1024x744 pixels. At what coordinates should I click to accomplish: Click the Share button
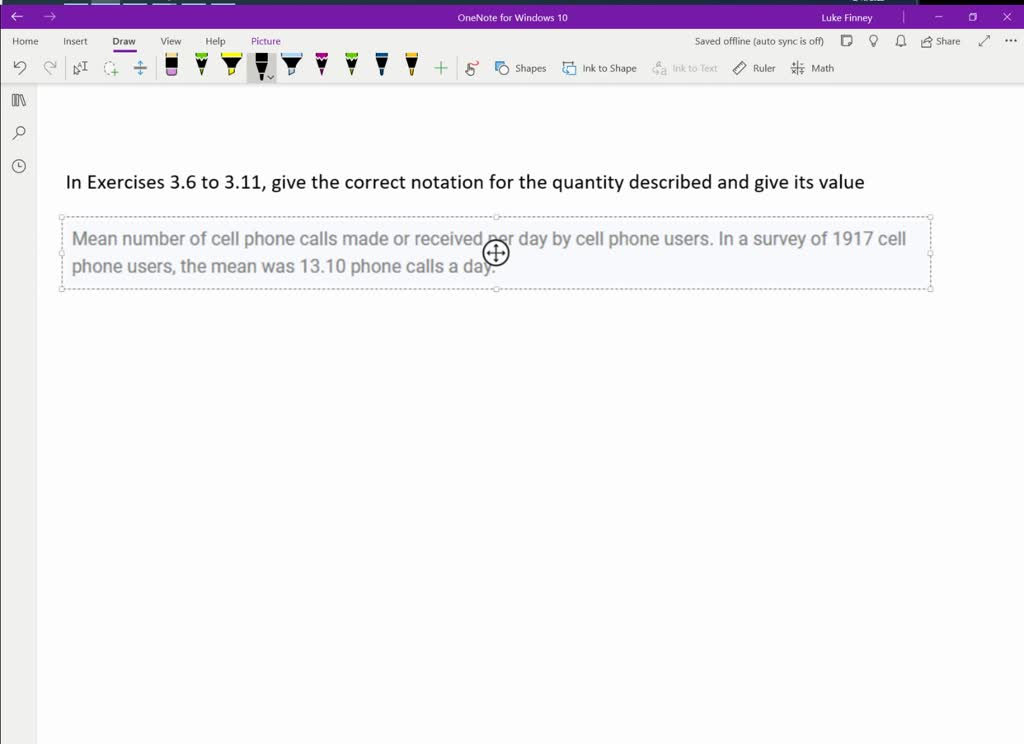coord(942,41)
